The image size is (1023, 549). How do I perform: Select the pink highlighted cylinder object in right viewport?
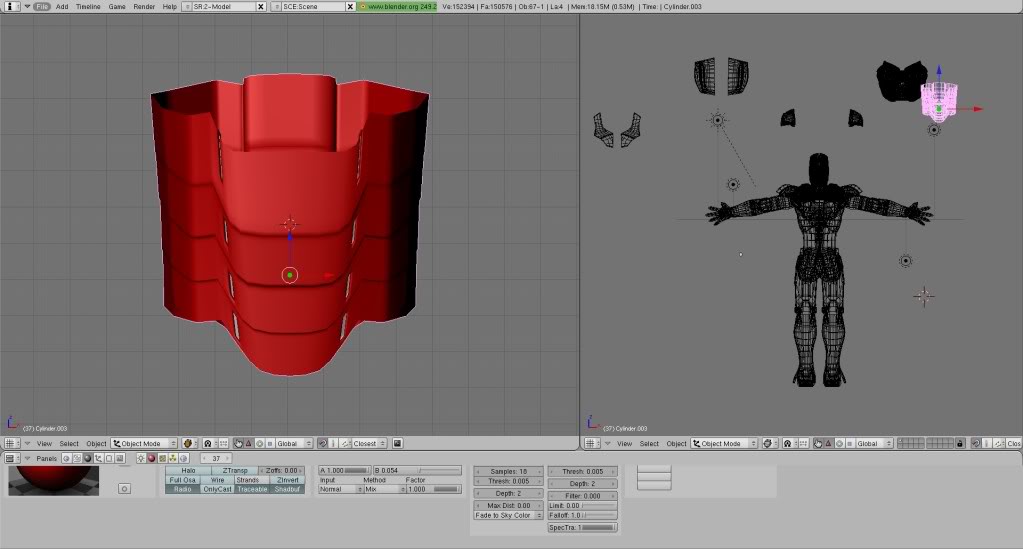939,102
